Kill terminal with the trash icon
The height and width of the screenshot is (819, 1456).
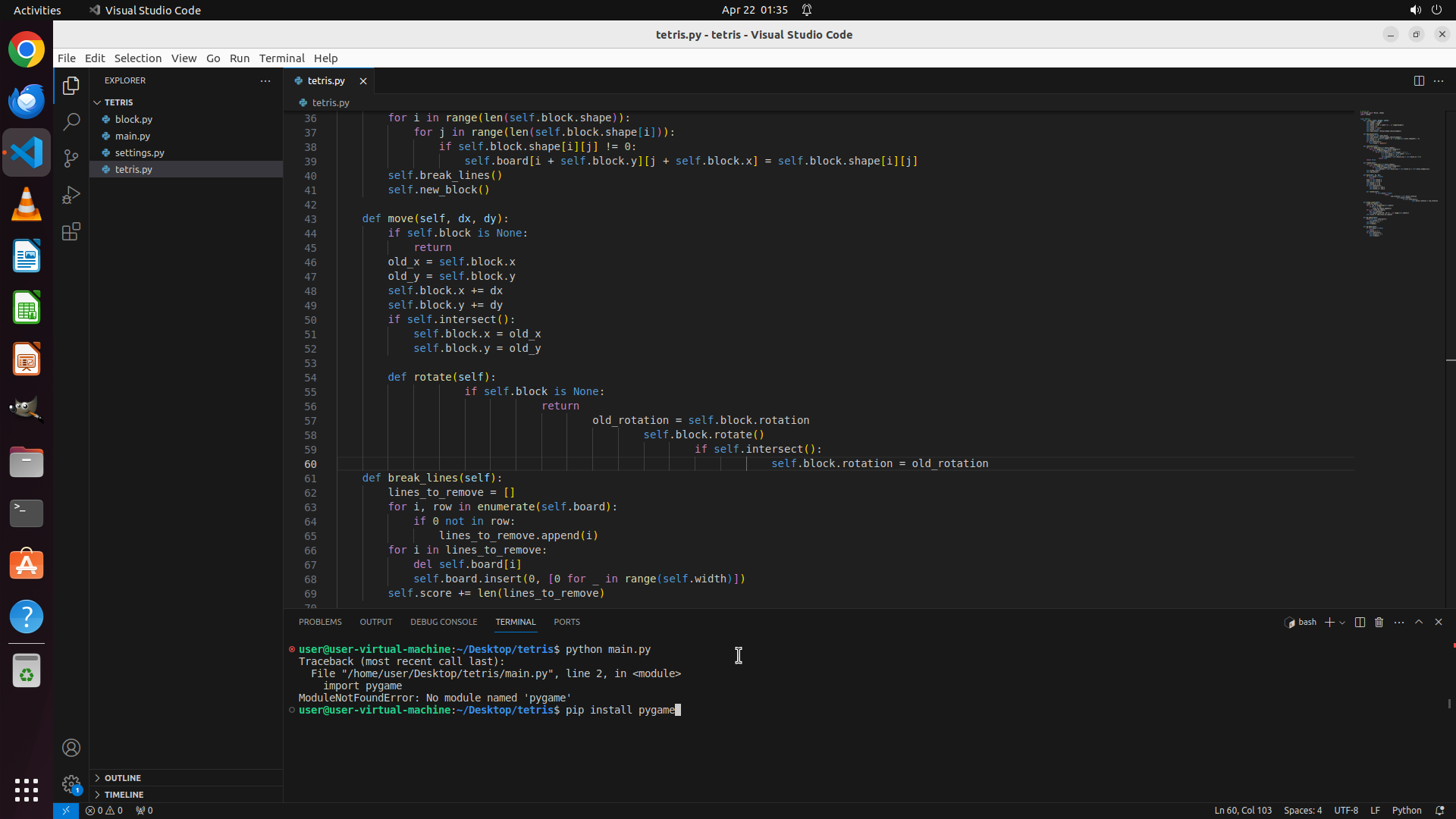click(x=1379, y=622)
